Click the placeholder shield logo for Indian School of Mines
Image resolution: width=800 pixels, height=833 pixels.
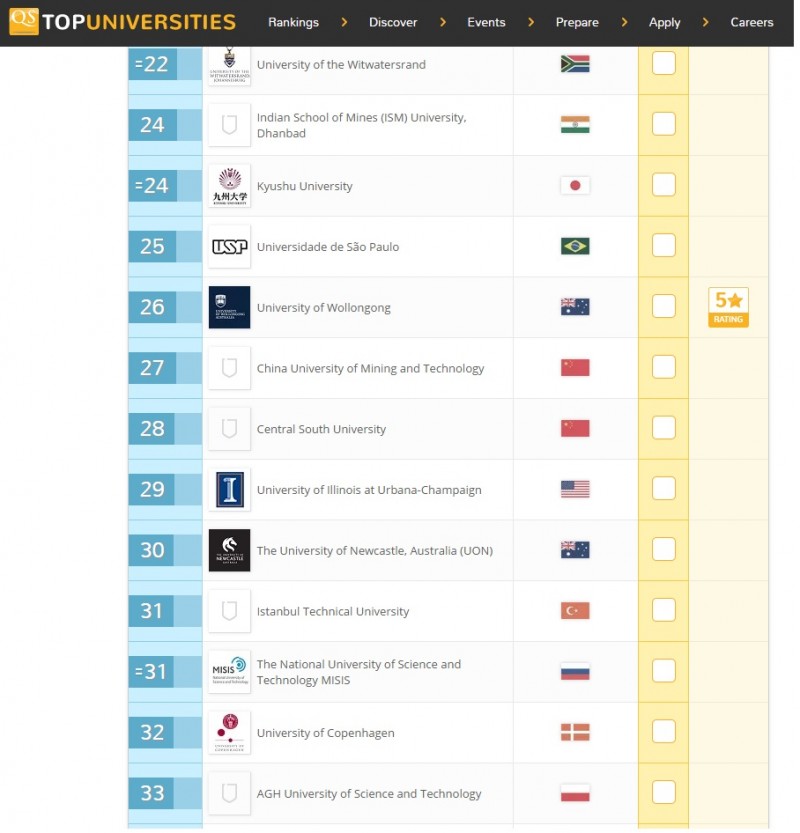tap(229, 125)
